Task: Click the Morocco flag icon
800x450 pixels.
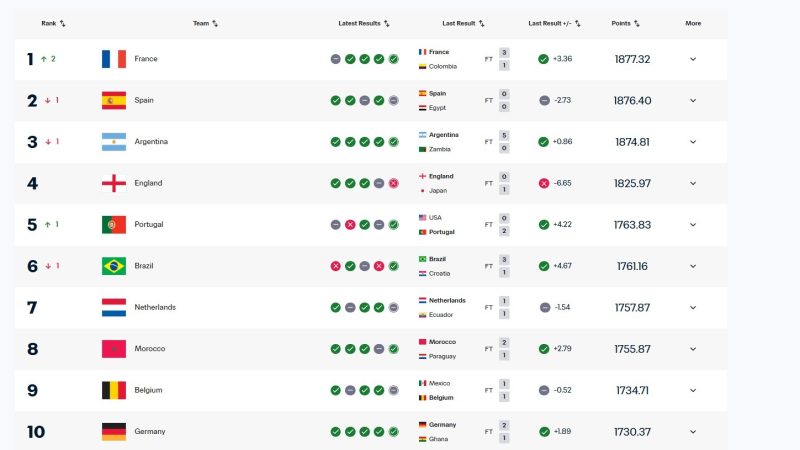Action: coord(114,349)
